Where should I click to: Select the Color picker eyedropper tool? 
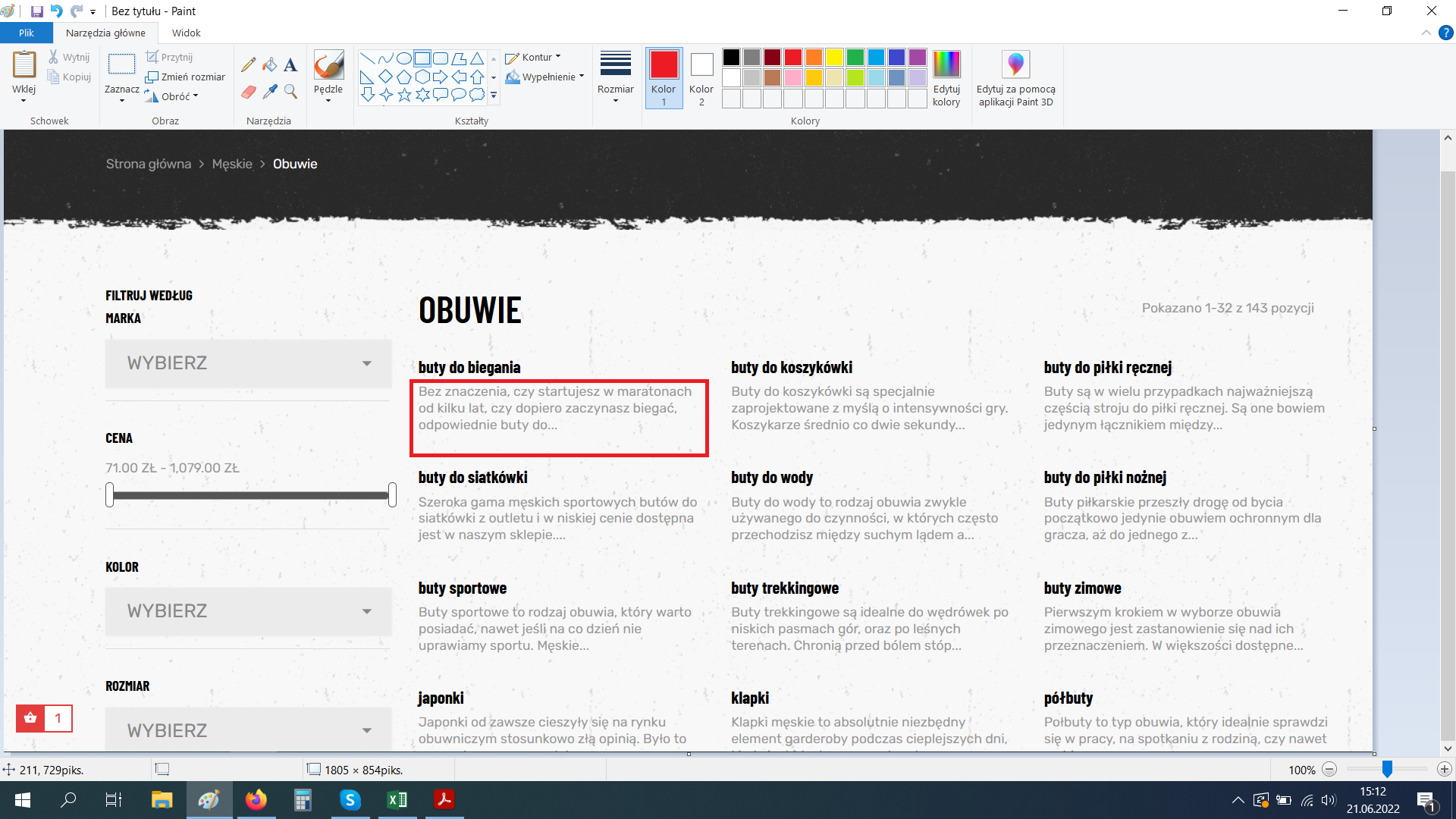coord(269,92)
